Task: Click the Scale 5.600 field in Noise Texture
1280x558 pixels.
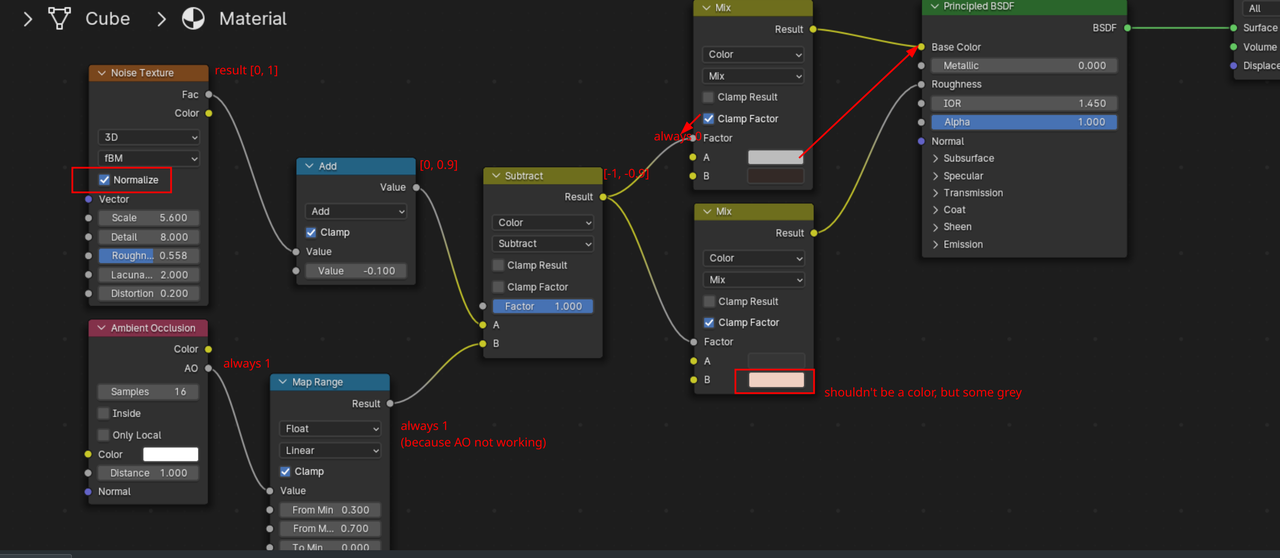Action: [x=149, y=217]
